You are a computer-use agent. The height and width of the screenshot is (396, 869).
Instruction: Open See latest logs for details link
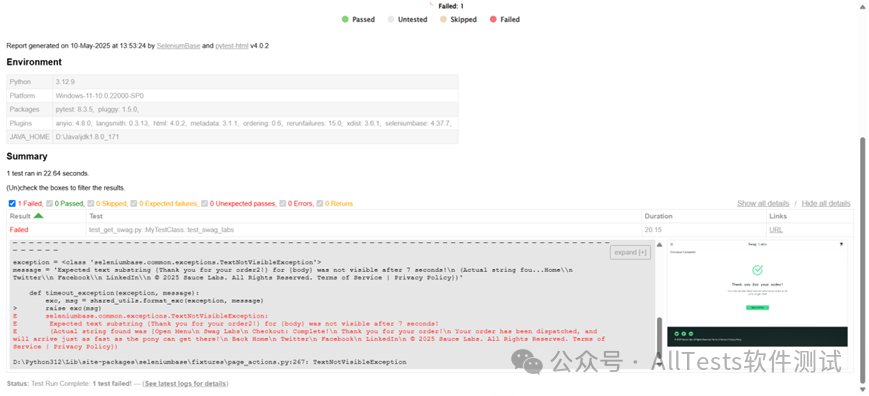coord(185,383)
